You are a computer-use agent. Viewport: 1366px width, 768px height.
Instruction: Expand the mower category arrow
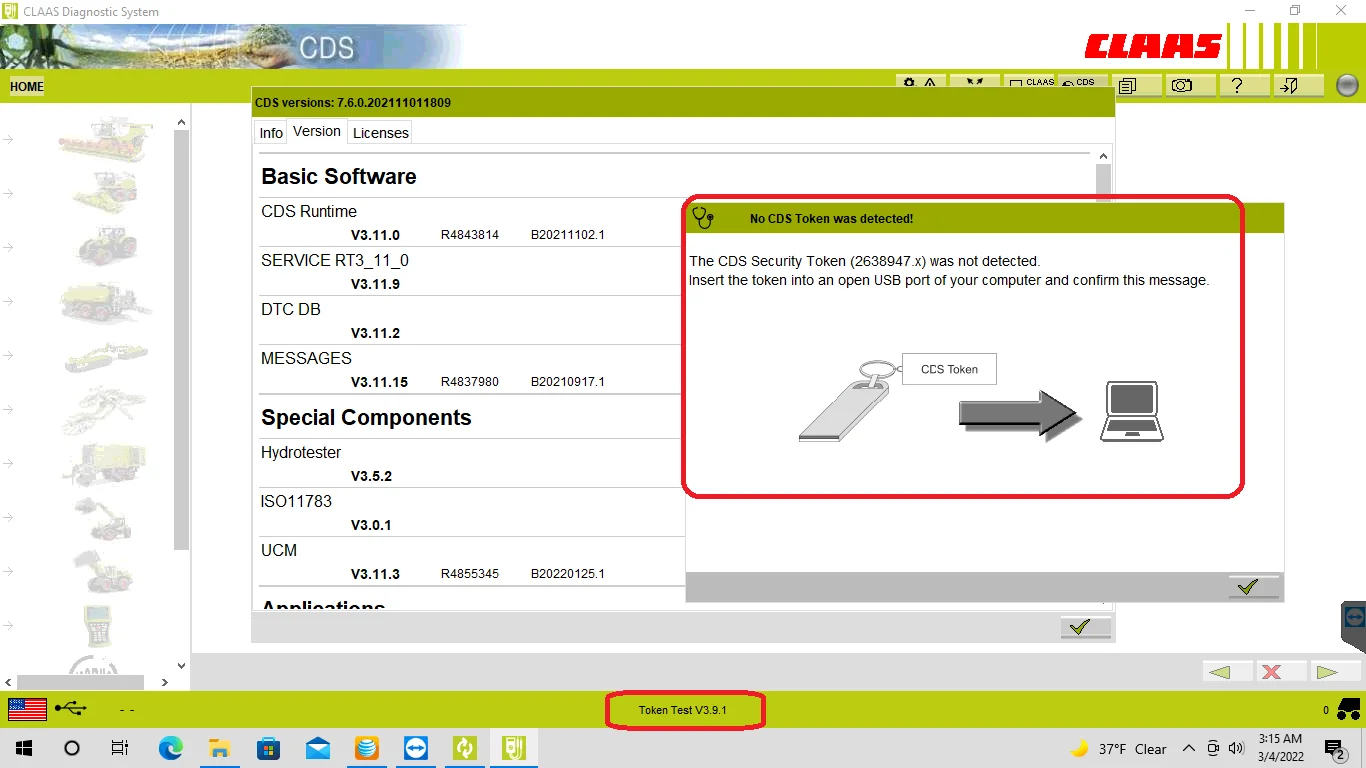pyautogui.click(x=8, y=355)
